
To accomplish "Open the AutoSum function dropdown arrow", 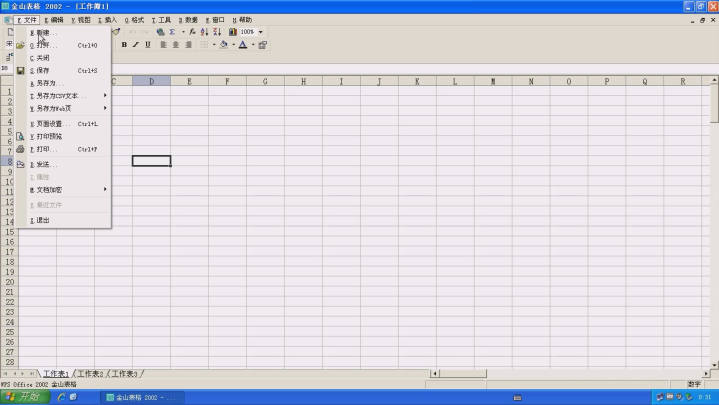I will 183,32.
